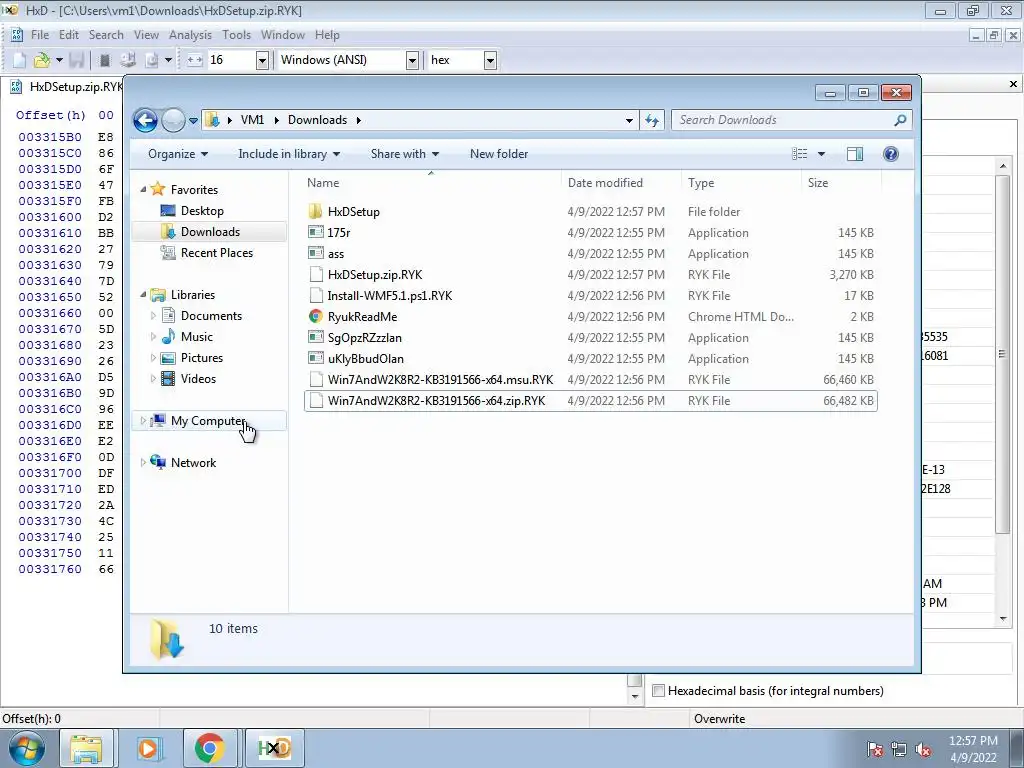This screenshot has height=768, width=1024.
Task: Click the VM1 breadcrumb in address bar
Action: [252, 120]
